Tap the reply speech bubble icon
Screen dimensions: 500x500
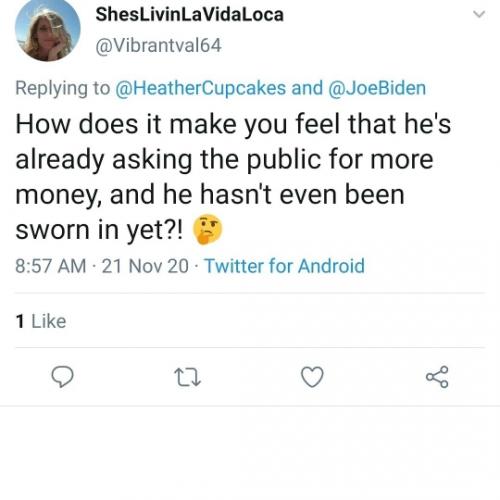[x=62, y=377]
